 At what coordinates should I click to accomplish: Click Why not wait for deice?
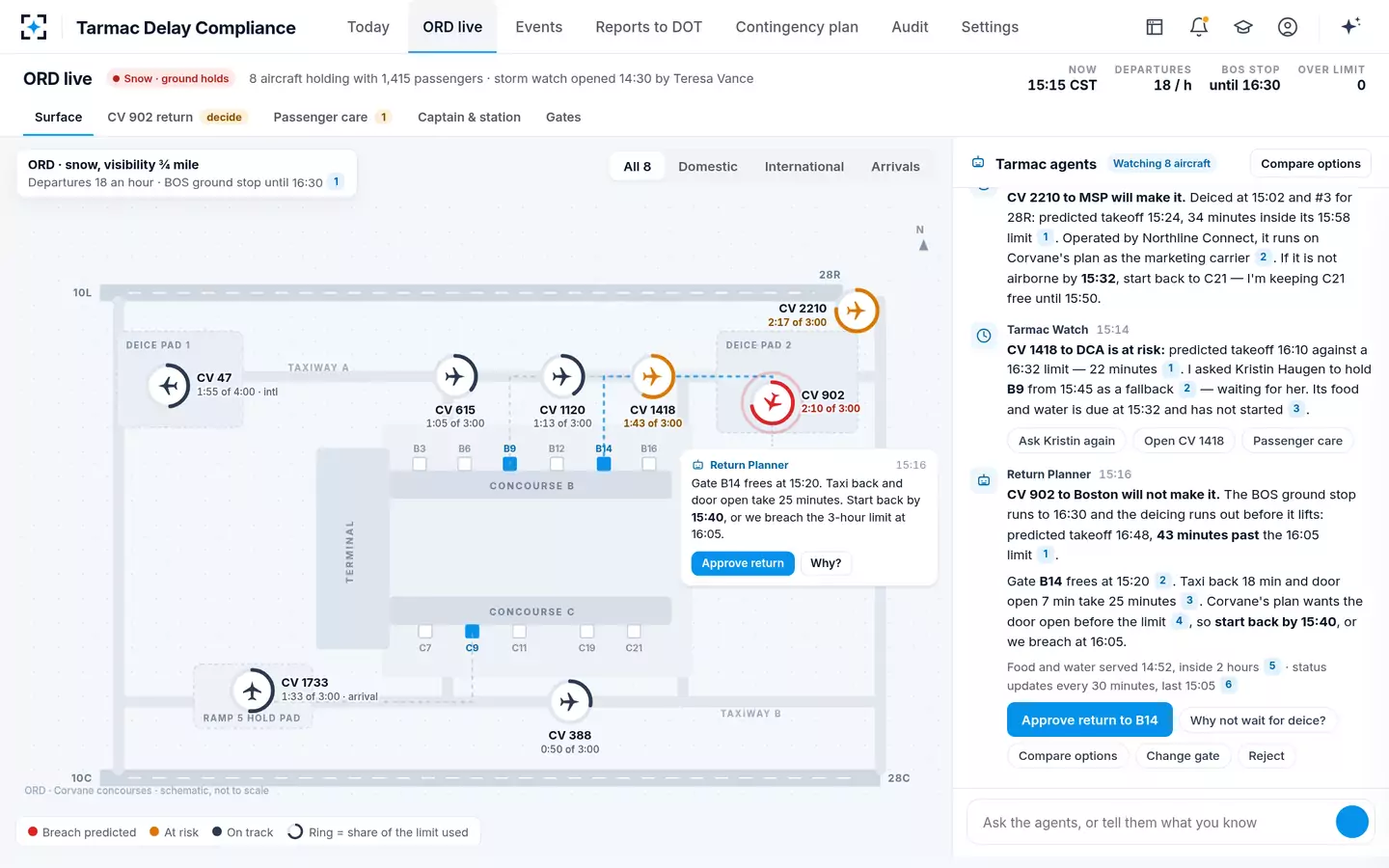[x=1258, y=720]
